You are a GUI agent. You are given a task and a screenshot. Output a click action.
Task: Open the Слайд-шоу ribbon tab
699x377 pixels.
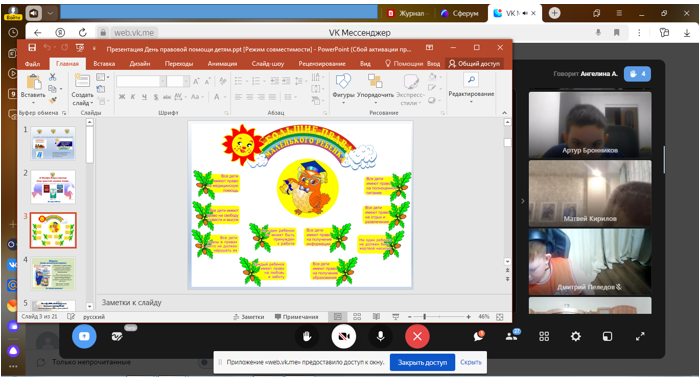click(x=267, y=64)
